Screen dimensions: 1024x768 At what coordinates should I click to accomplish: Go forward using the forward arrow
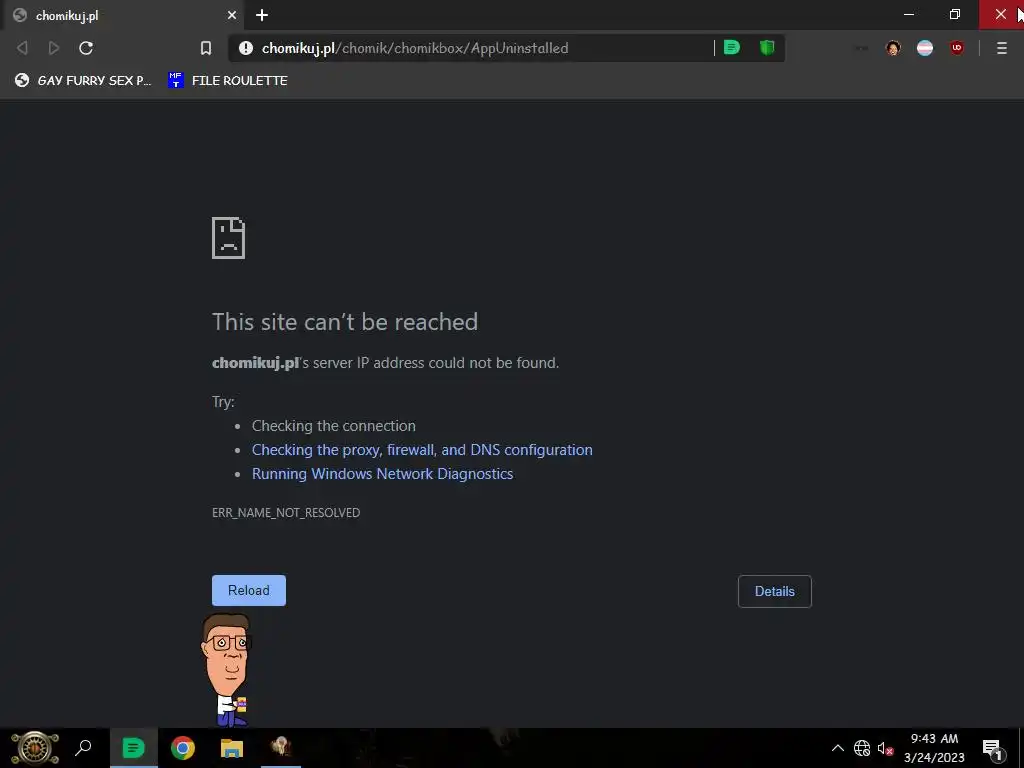54,48
